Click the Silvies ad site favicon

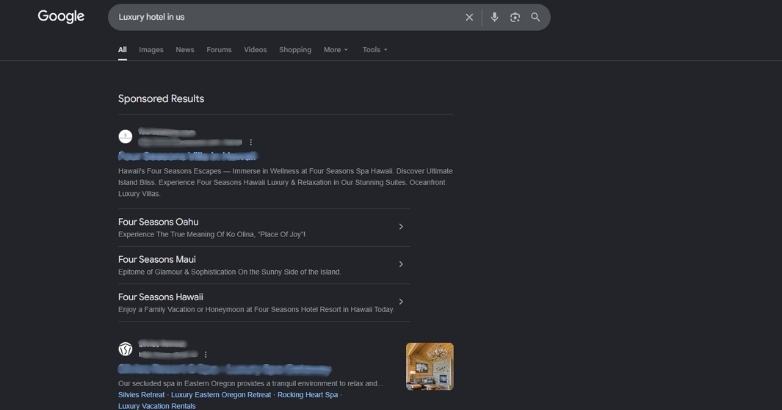[125, 349]
